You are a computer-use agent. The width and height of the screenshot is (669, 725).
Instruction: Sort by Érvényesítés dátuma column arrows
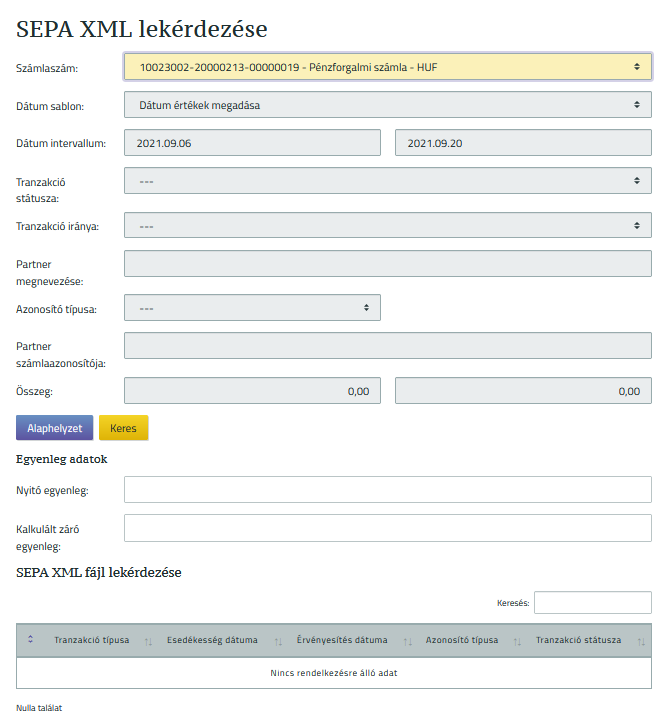pos(407,641)
